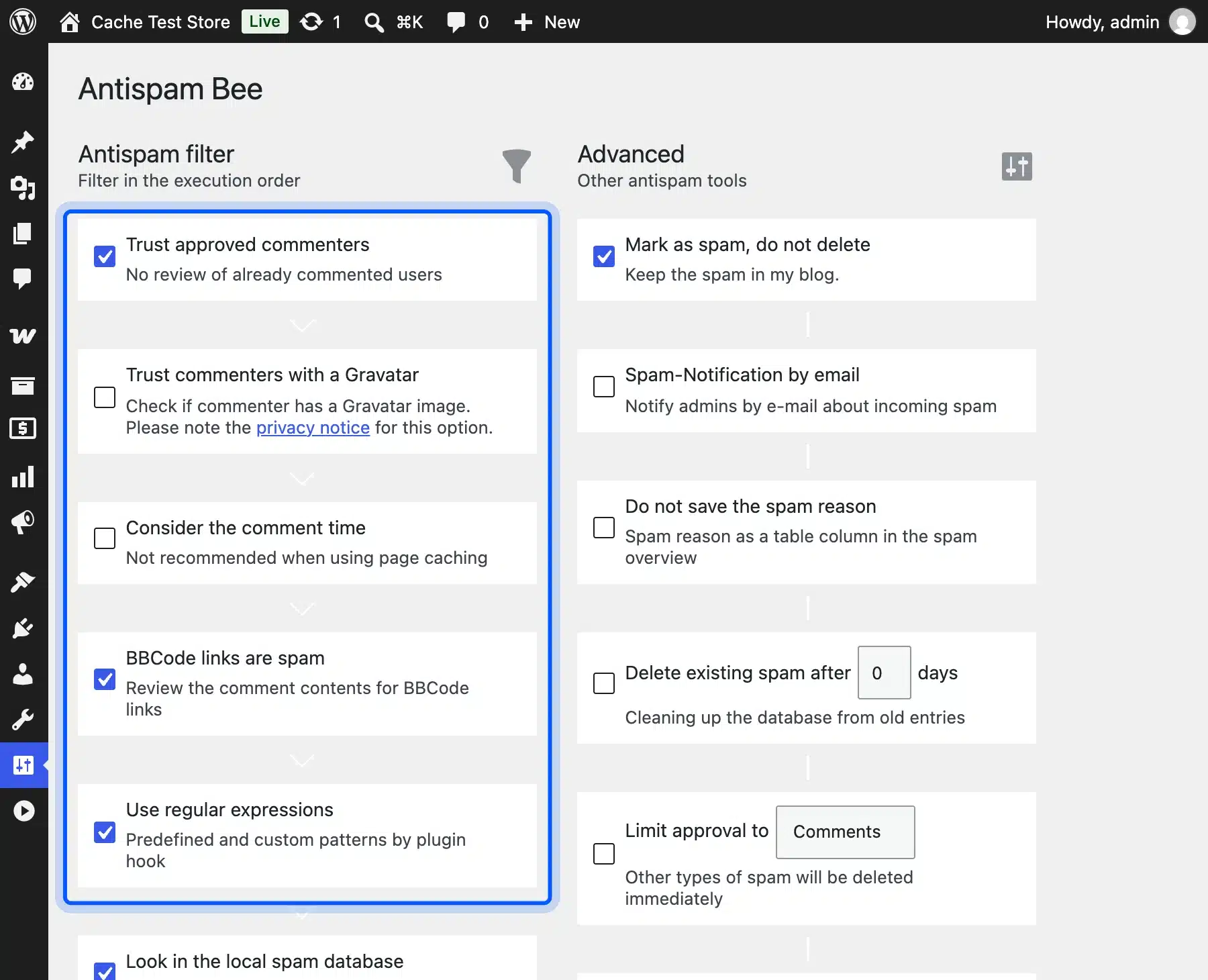Image resolution: width=1208 pixels, height=980 pixels.
Task: Open Settings sliders sidebar icon
Action: pos(23,765)
